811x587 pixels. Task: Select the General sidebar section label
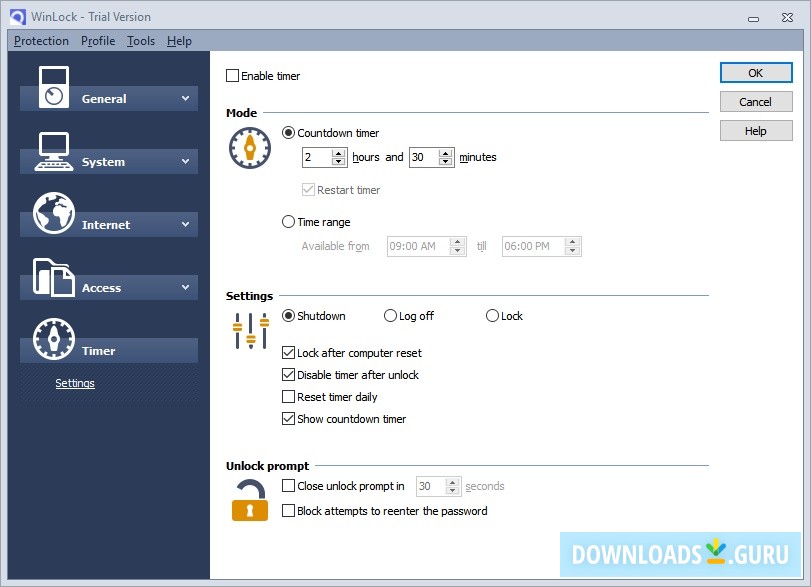point(104,99)
